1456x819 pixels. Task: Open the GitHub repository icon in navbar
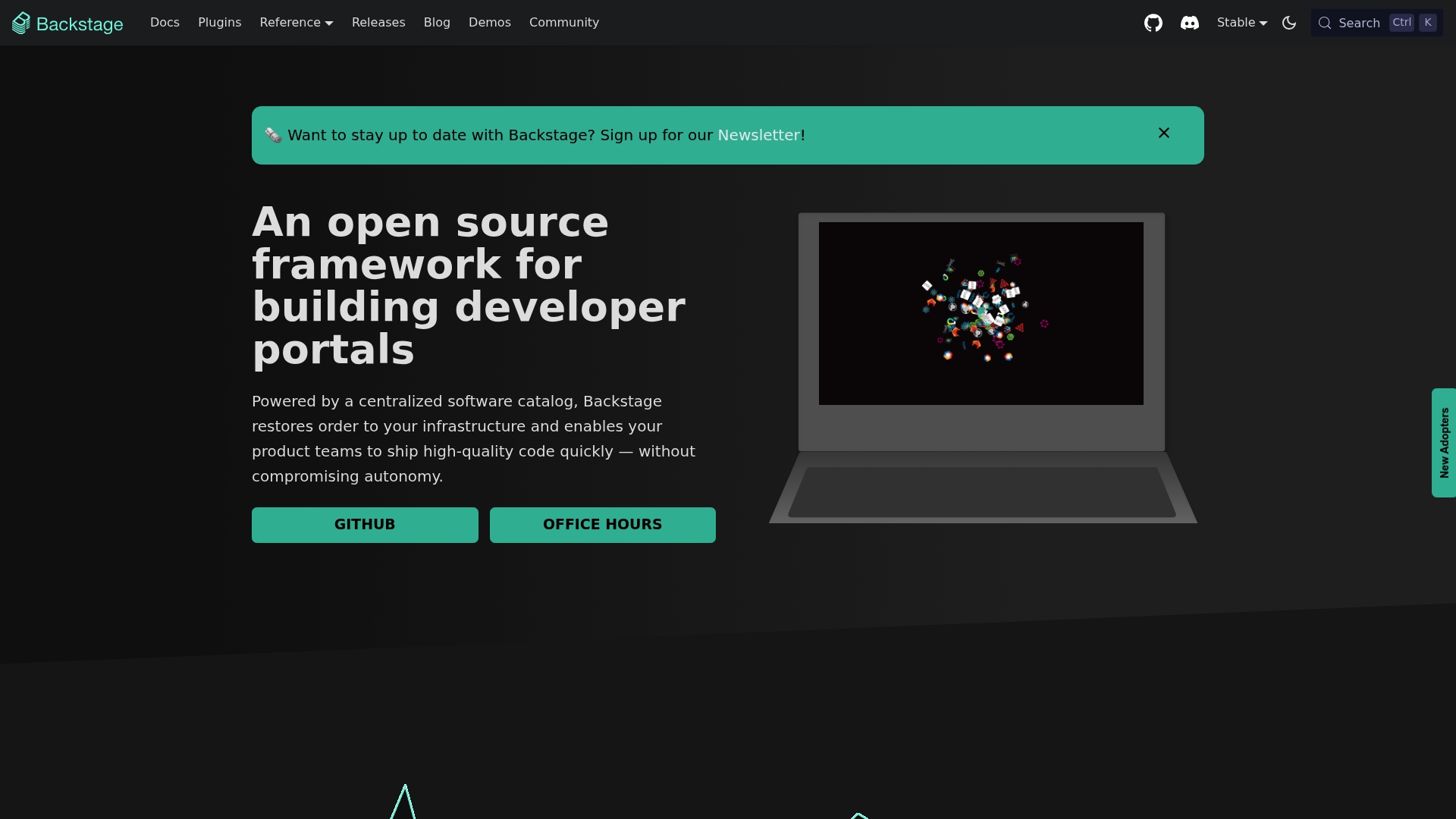pos(1153,23)
